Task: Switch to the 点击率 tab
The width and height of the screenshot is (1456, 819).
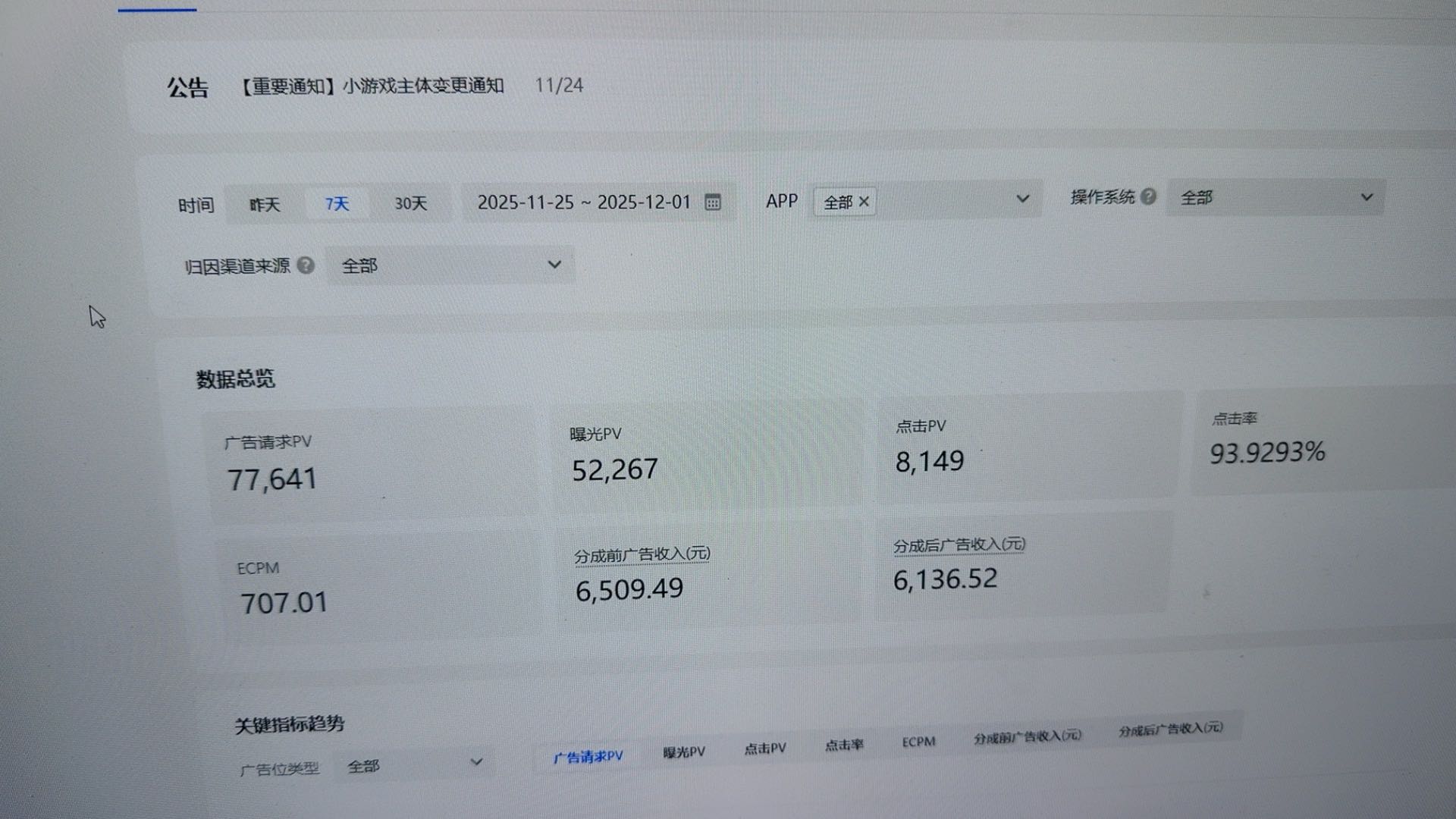Action: tap(843, 745)
